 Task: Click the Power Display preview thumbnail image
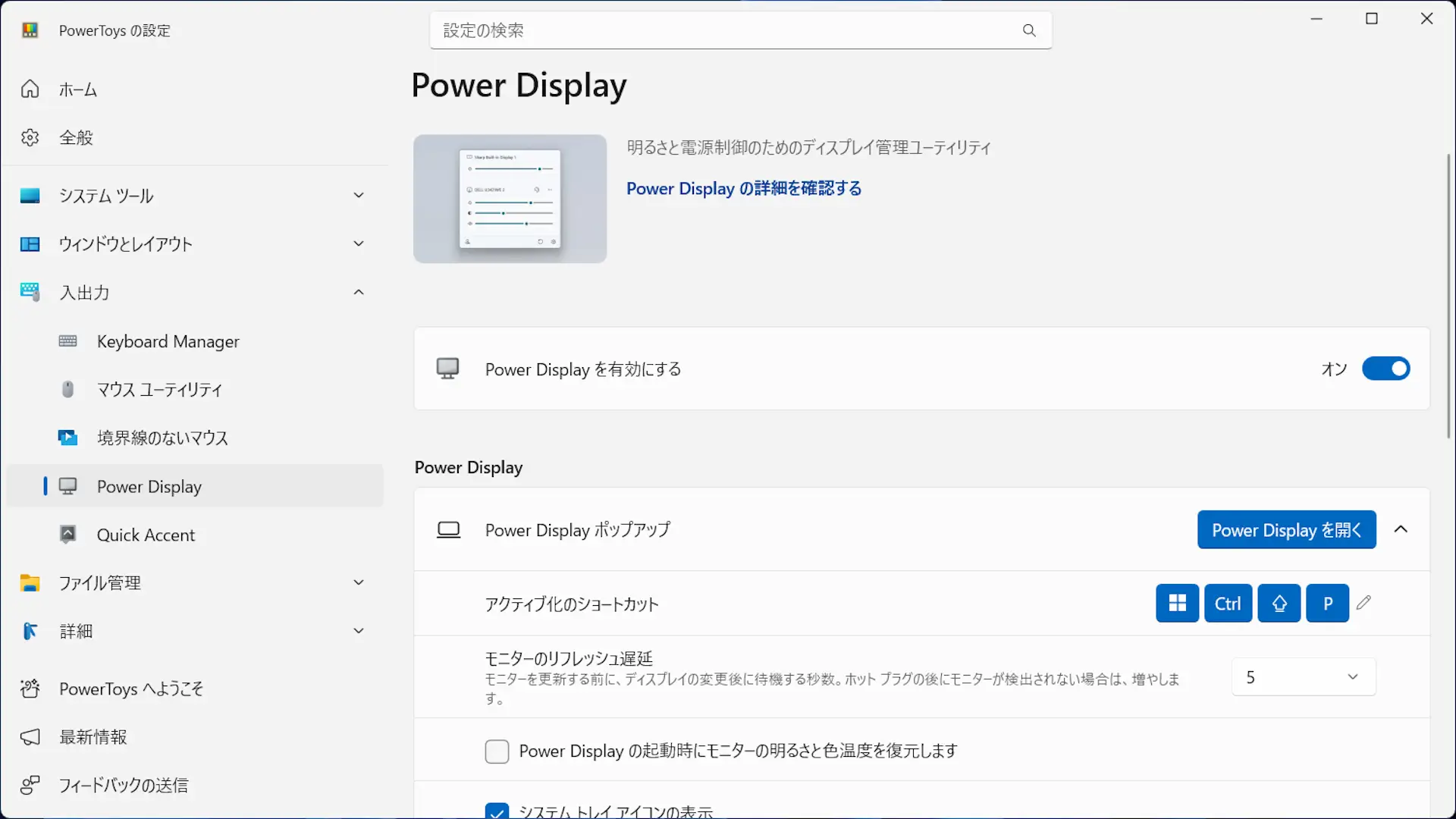510,199
